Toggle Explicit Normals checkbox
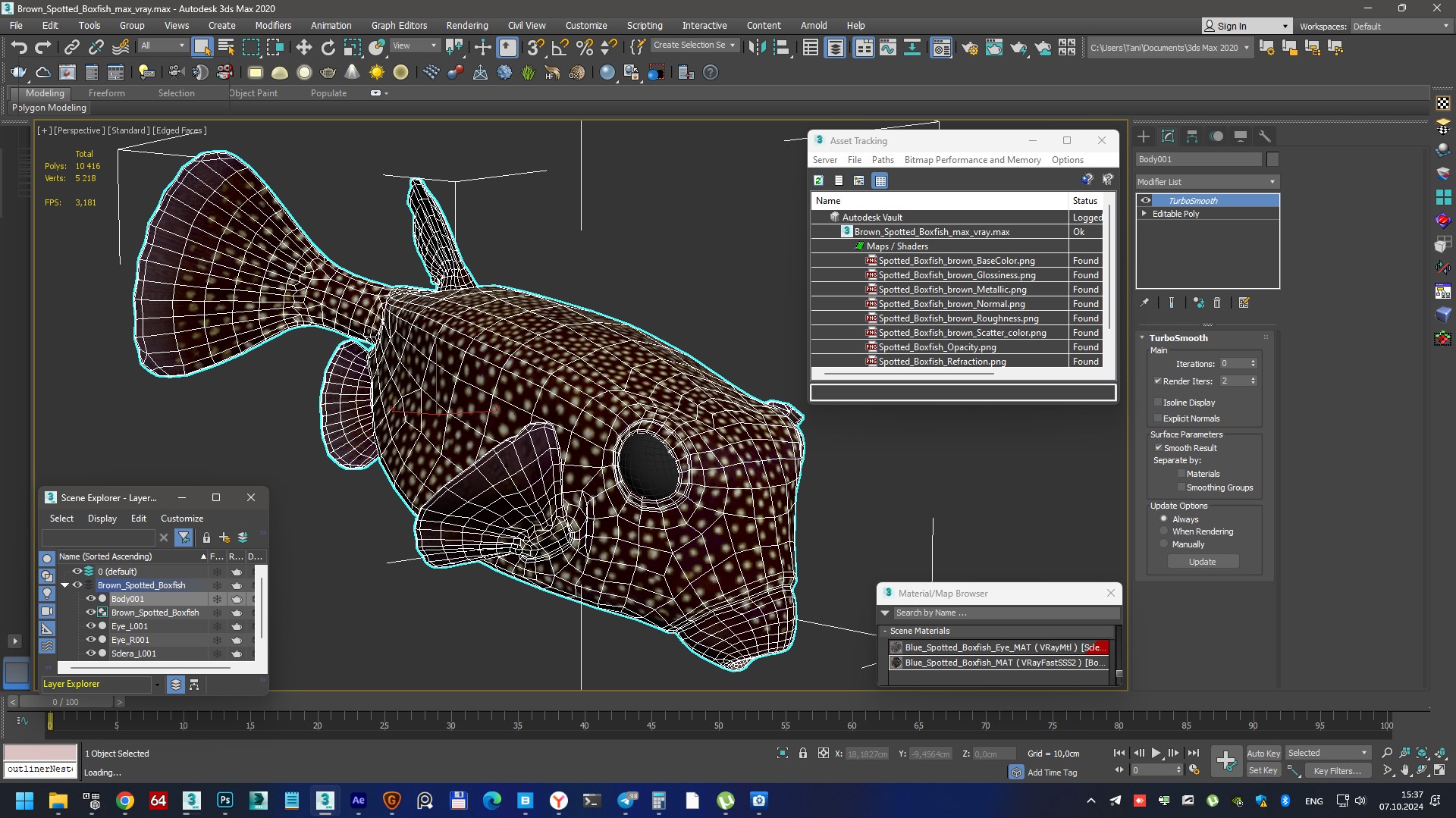The image size is (1456, 818). coord(1158,418)
